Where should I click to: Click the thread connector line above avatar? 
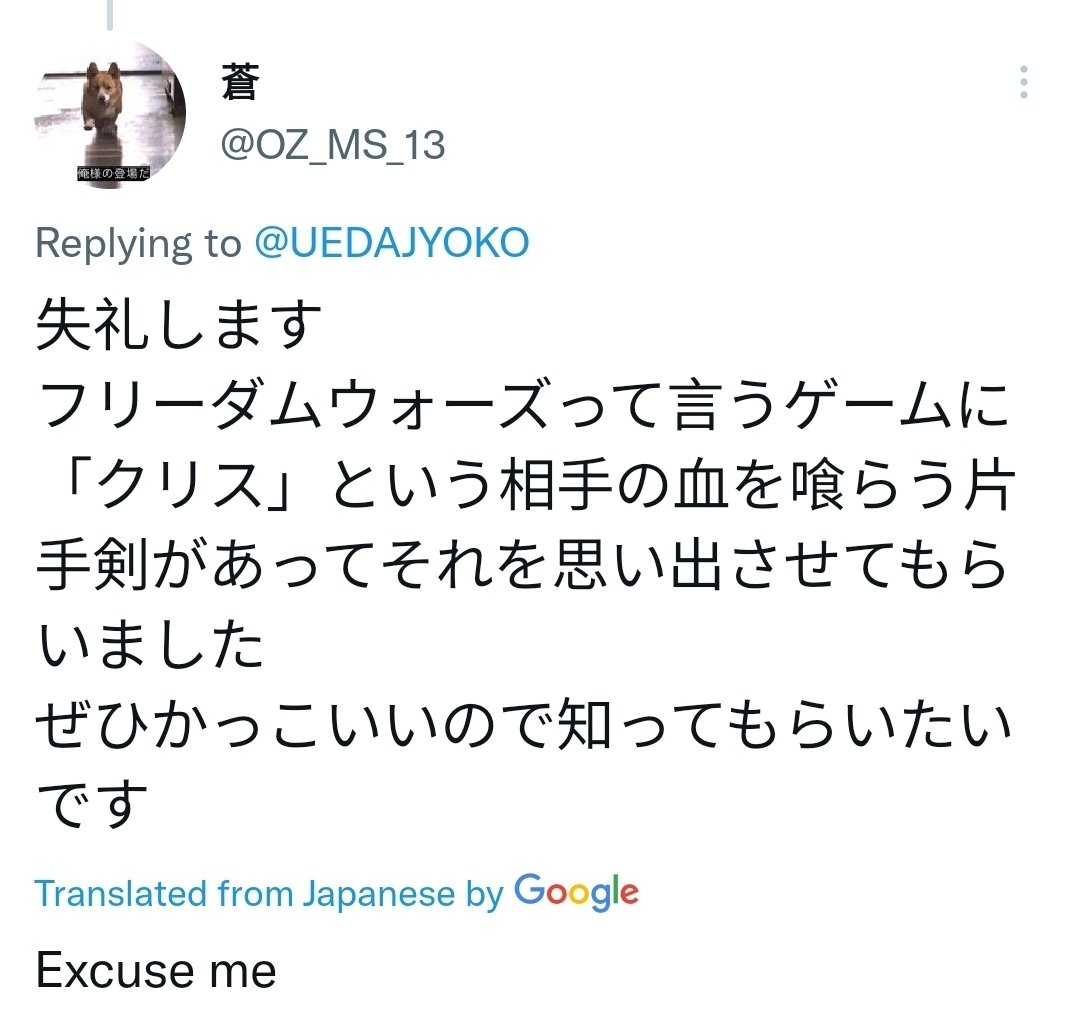coord(110,14)
